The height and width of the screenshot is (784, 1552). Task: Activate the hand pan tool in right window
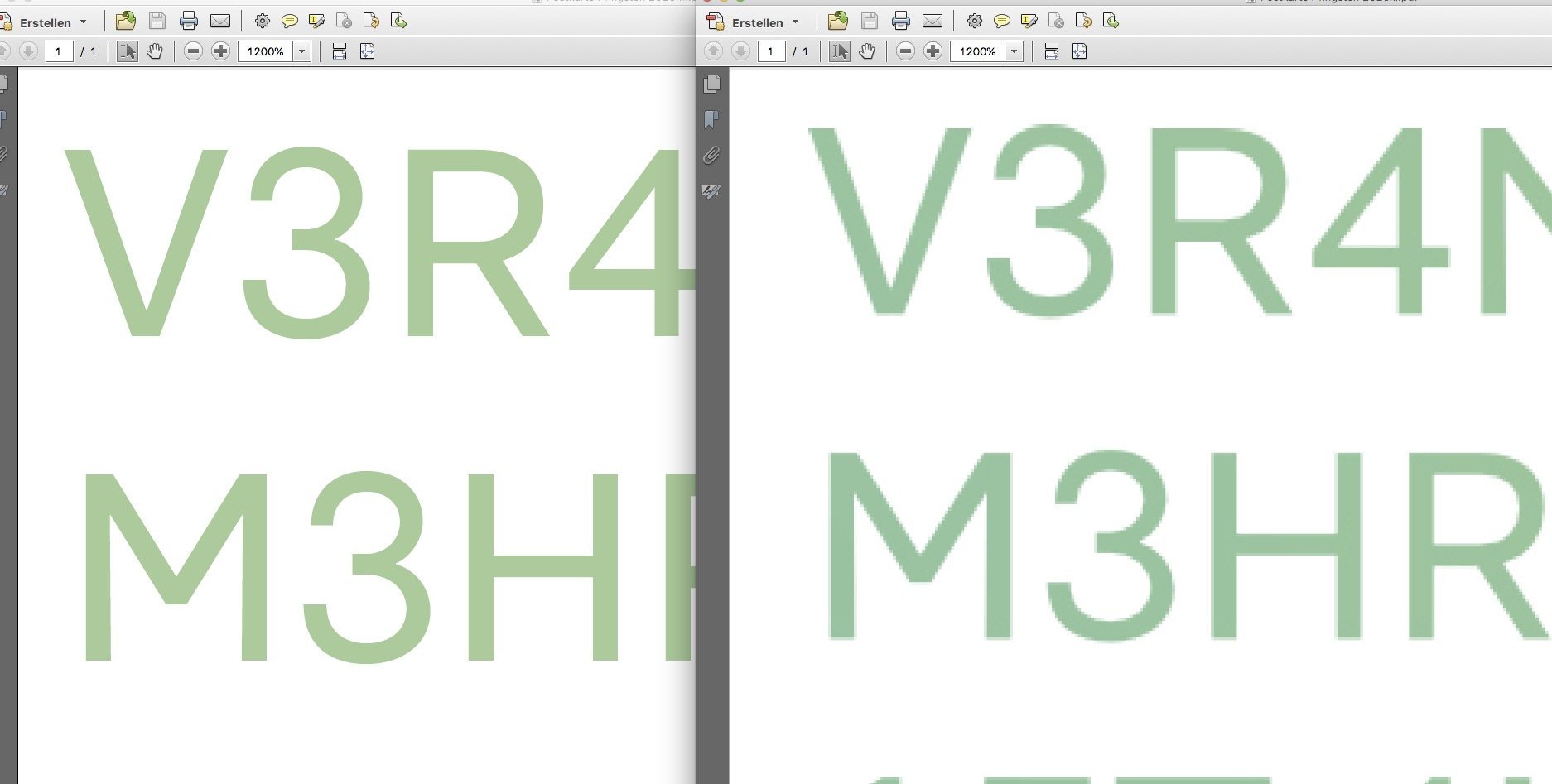click(867, 51)
